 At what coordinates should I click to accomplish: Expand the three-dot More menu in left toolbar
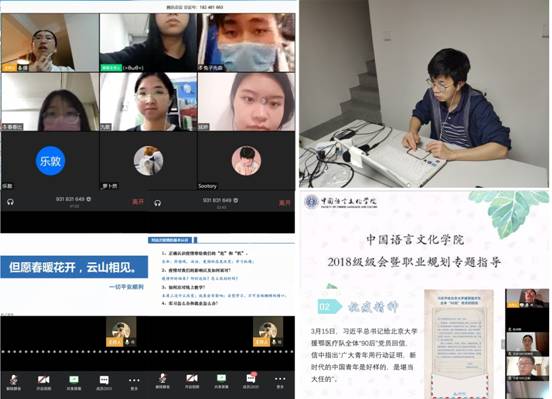coord(134,380)
